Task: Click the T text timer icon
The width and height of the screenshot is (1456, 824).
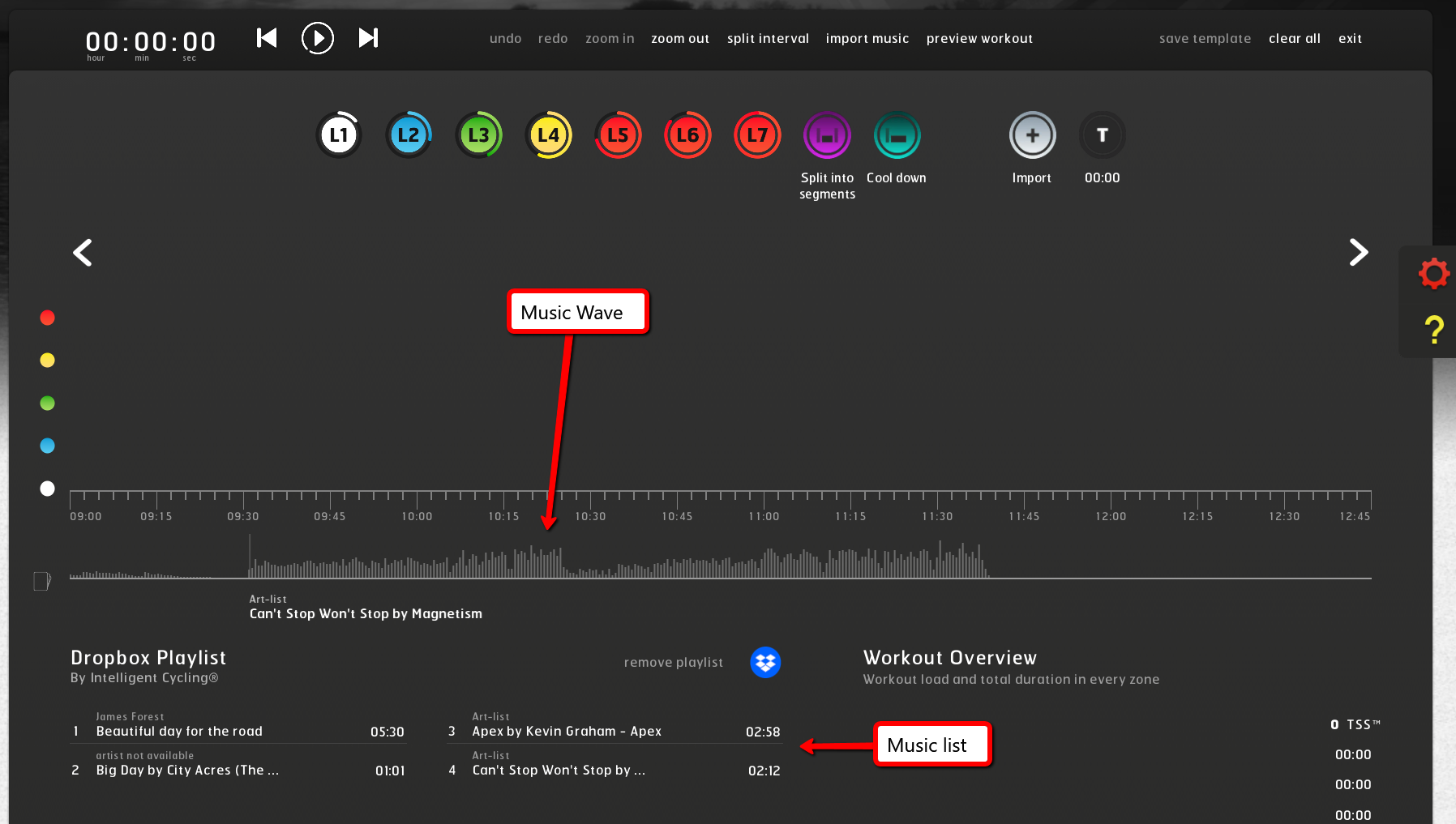Action: click(x=1102, y=135)
